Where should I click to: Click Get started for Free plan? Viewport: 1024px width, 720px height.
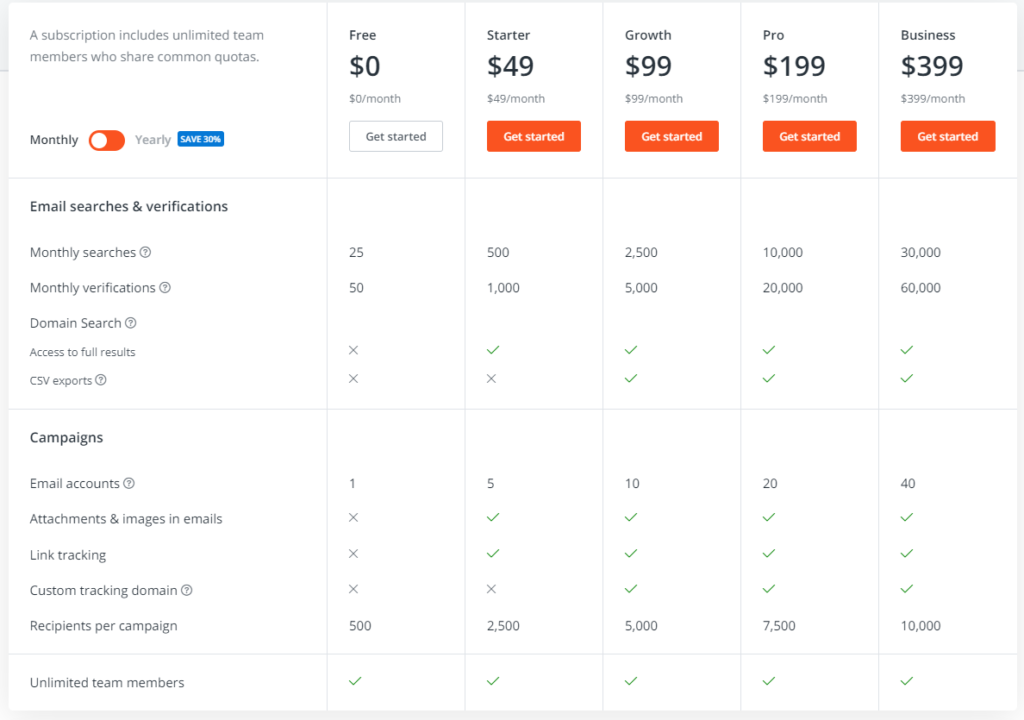pos(396,136)
